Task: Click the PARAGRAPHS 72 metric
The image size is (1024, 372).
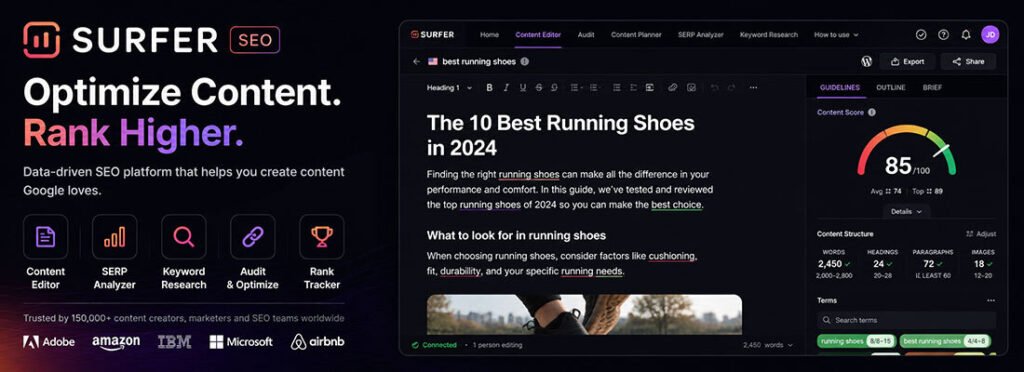Action: pyautogui.click(x=933, y=264)
